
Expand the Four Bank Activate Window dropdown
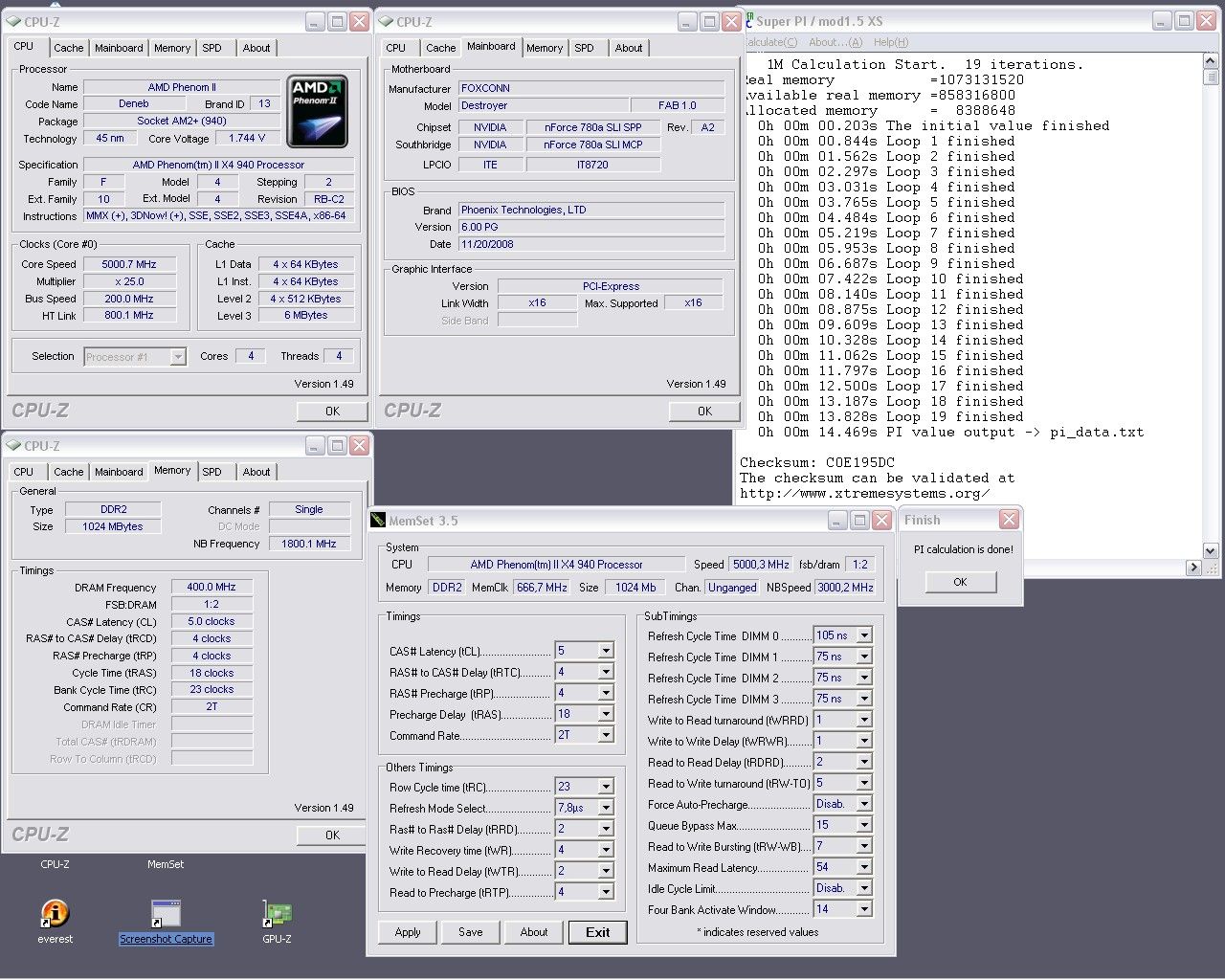(863, 909)
